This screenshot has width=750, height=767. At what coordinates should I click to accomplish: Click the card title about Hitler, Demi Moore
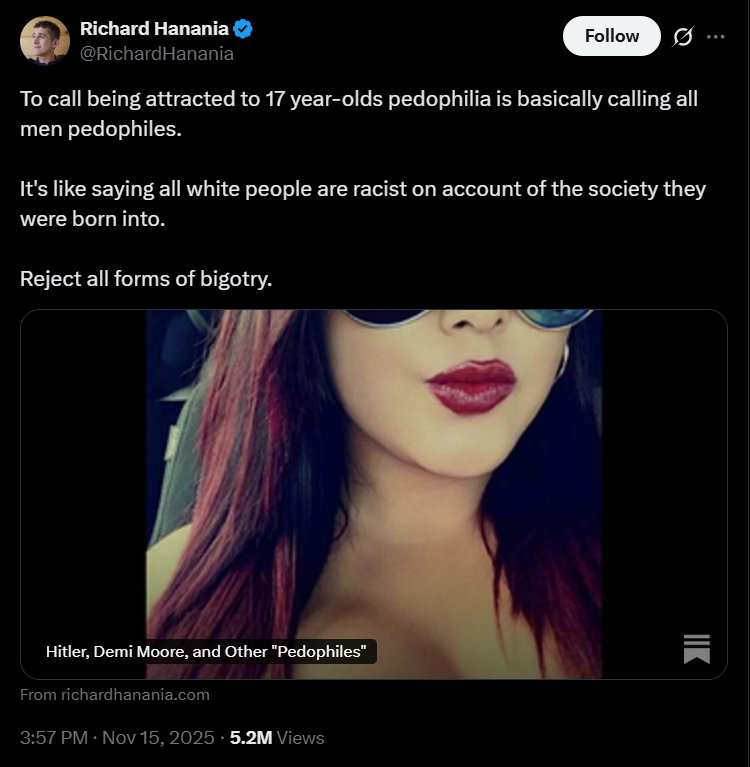pyautogui.click(x=206, y=652)
